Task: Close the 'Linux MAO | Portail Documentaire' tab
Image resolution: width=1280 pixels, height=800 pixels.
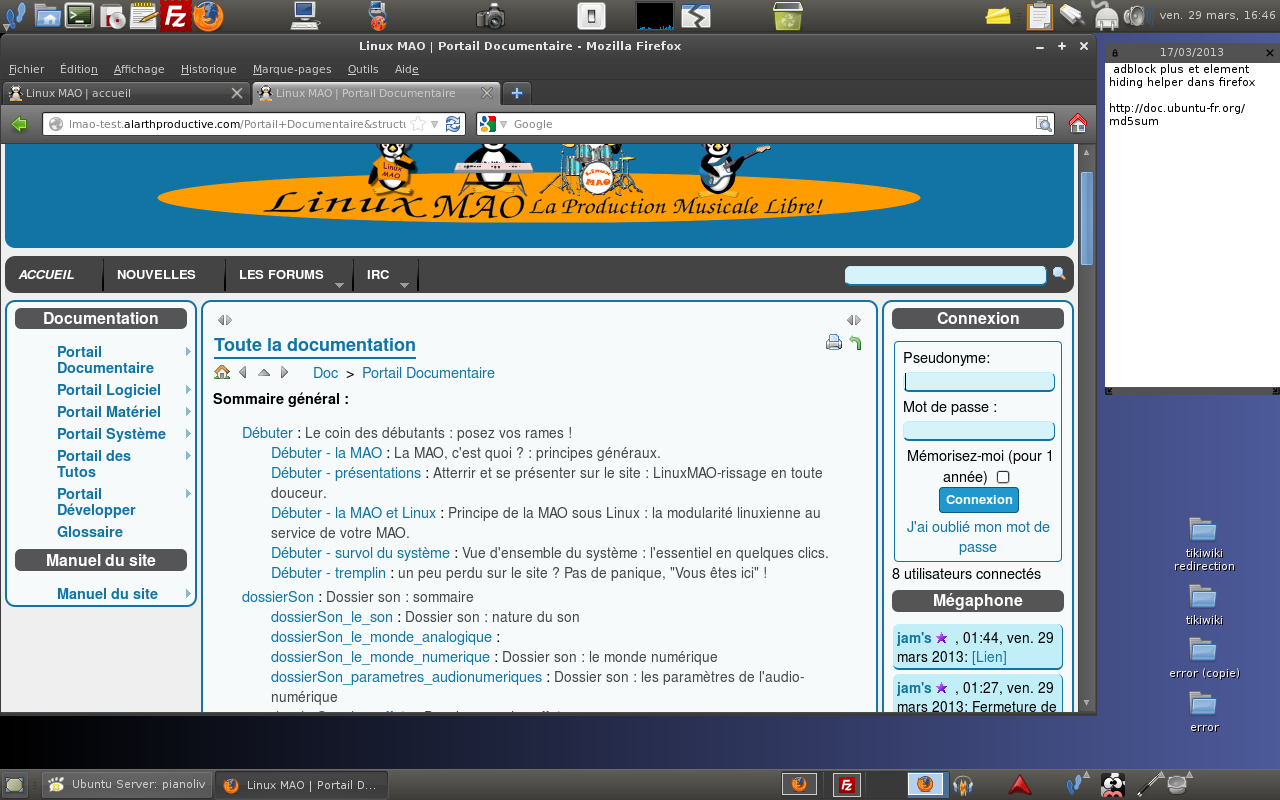Action: click(487, 93)
